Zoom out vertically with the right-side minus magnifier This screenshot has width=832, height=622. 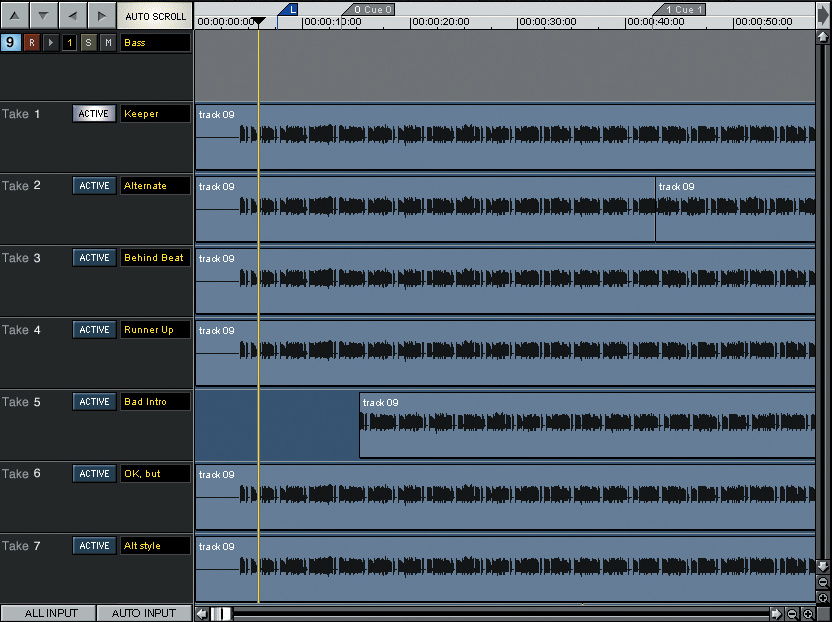click(823, 582)
